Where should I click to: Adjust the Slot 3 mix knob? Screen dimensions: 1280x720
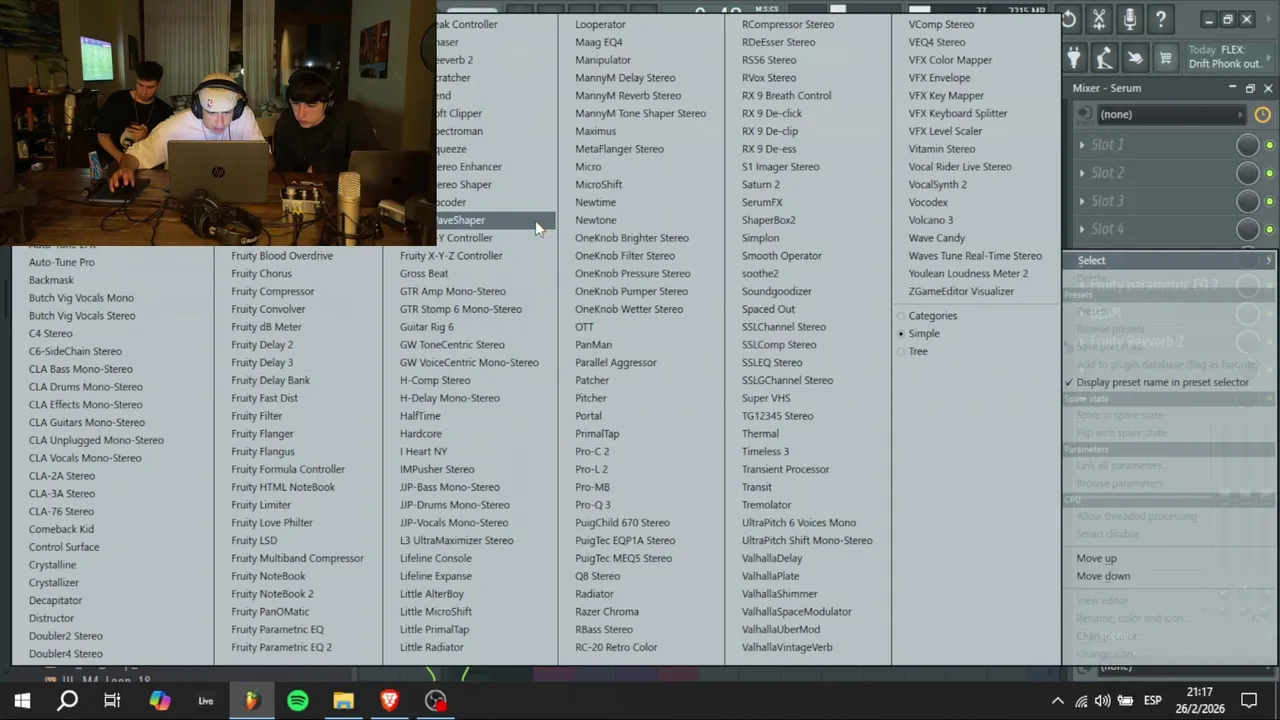pyautogui.click(x=1247, y=202)
